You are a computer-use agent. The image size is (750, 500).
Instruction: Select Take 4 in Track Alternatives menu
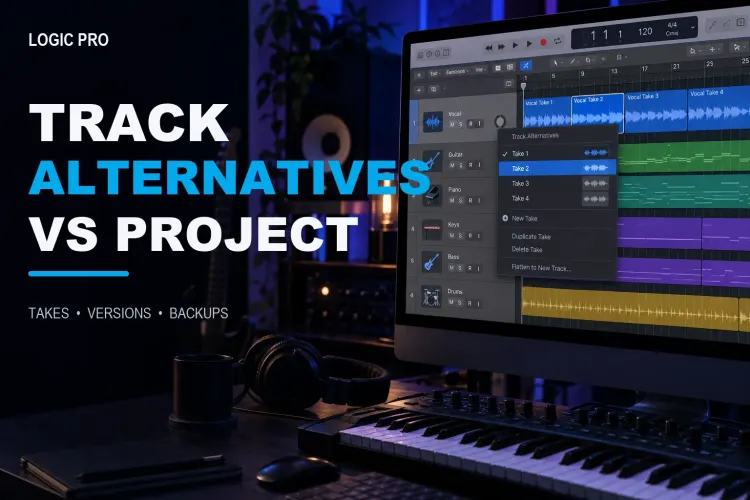(557, 198)
